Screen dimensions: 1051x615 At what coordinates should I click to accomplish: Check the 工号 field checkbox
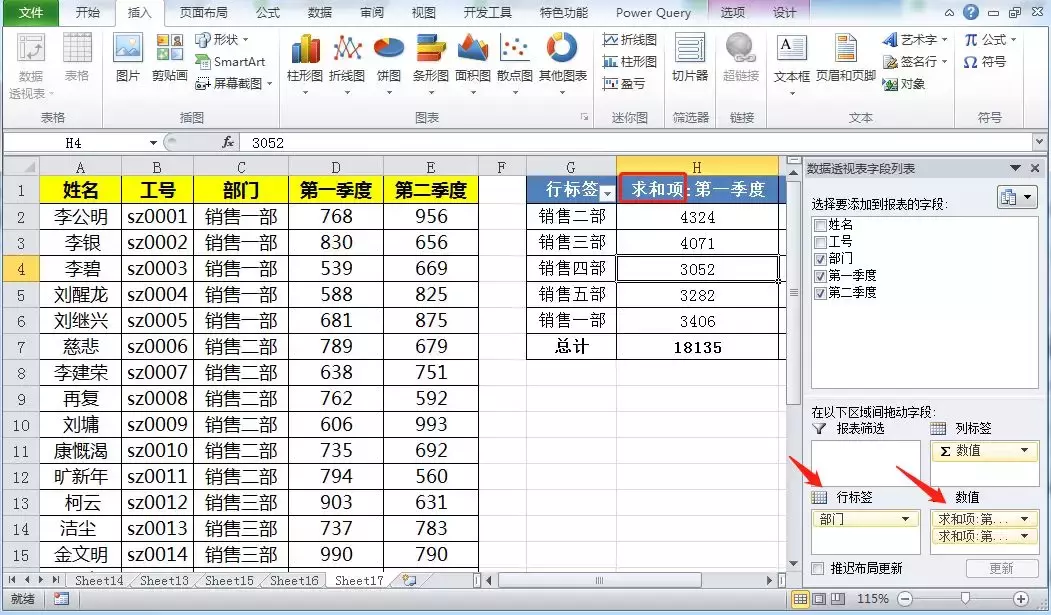click(x=820, y=242)
